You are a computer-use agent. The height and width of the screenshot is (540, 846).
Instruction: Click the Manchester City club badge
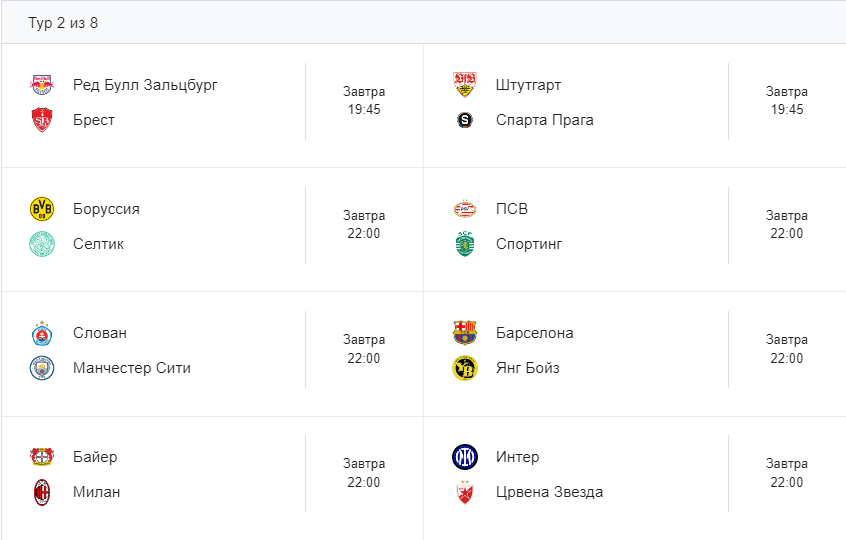click(x=41, y=368)
